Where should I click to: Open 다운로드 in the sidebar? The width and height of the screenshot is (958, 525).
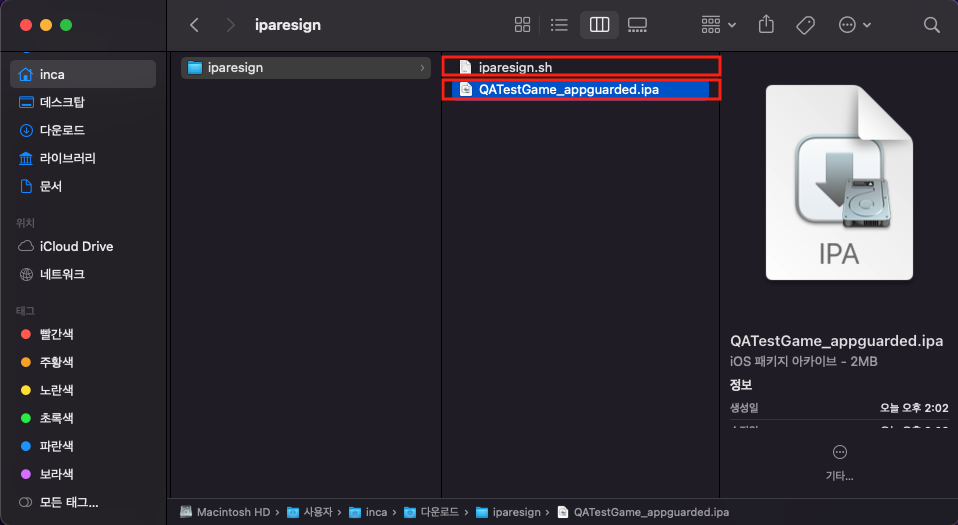pyautogui.click(x=62, y=130)
